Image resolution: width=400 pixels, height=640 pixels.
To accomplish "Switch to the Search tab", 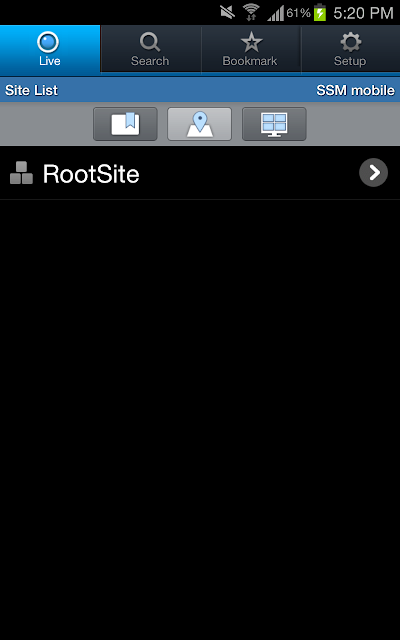I will (x=150, y=50).
